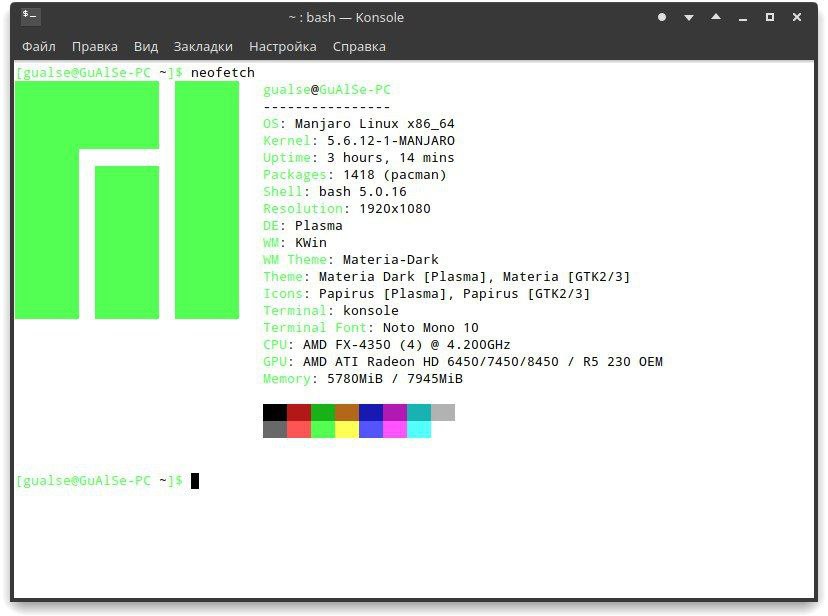Click the light gray color block

(x=443, y=412)
